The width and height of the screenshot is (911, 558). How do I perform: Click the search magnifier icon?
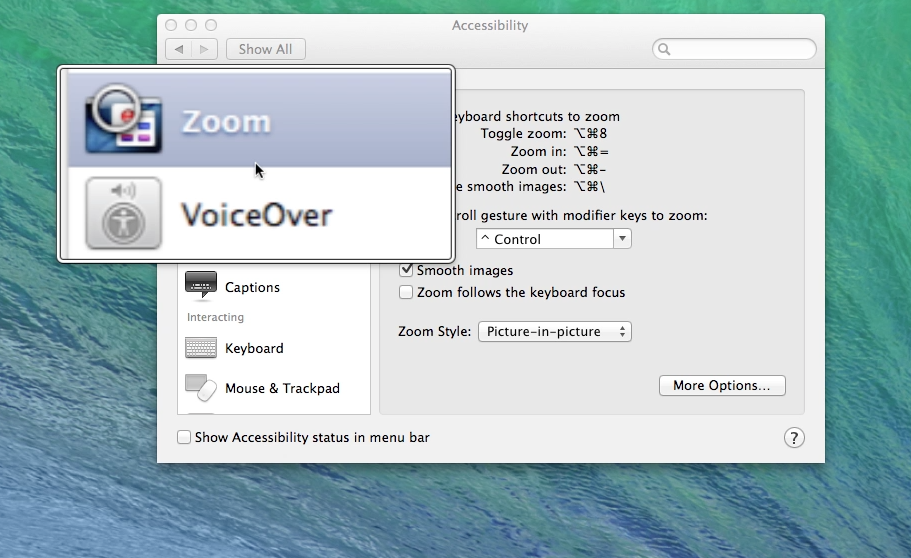point(664,49)
